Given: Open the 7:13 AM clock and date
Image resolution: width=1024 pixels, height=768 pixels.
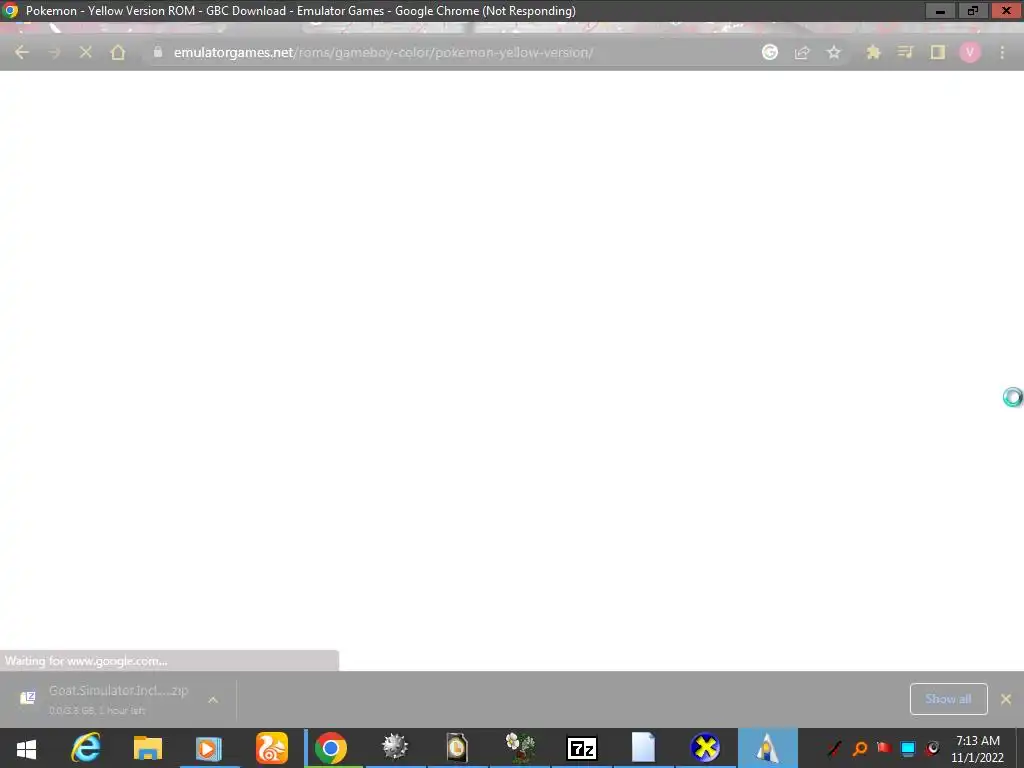Looking at the screenshot, I should point(978,749).
